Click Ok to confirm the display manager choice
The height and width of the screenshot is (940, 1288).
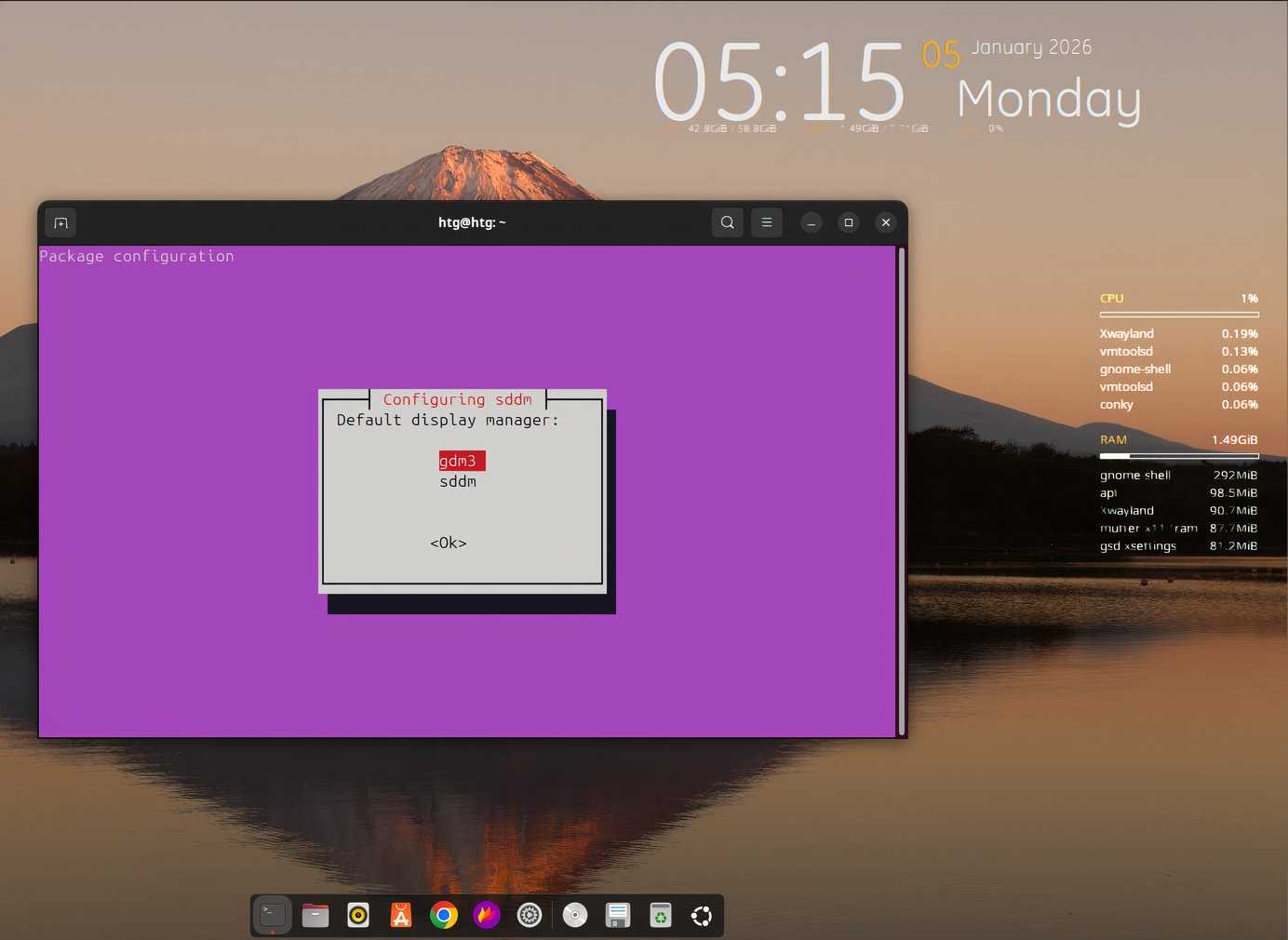[448, 543]
